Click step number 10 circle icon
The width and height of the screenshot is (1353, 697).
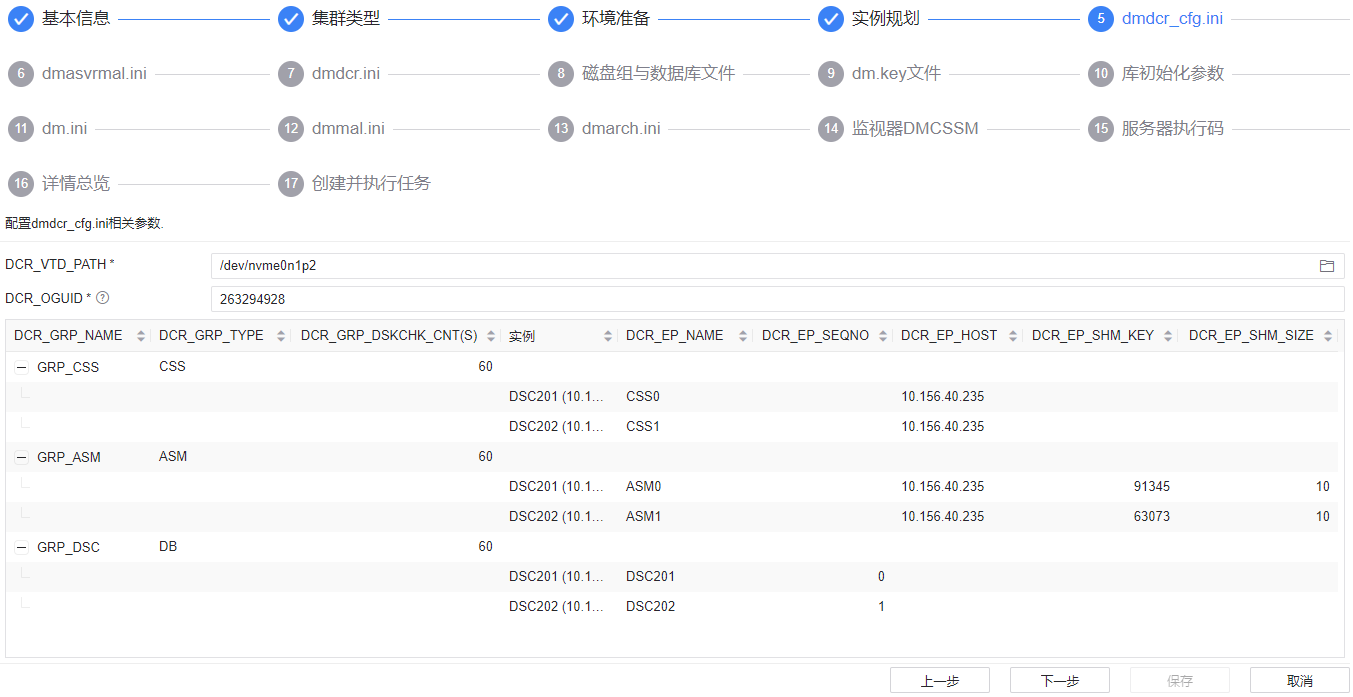(x=1101, y=74)
